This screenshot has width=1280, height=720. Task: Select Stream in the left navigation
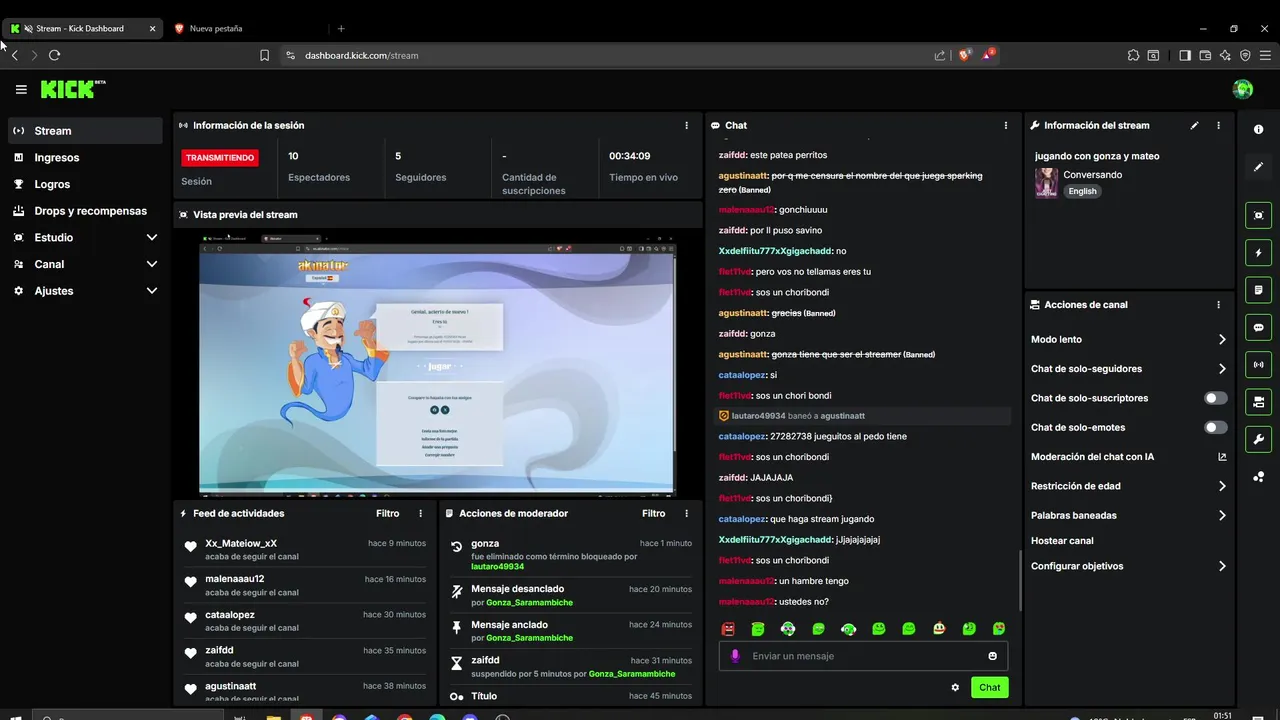click(x=85, y=131)
